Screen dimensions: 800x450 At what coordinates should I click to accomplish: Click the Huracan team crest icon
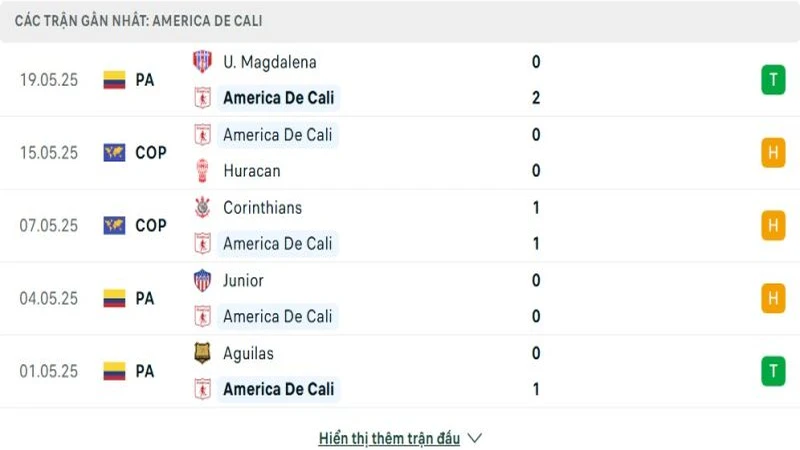tap(202, 171)
